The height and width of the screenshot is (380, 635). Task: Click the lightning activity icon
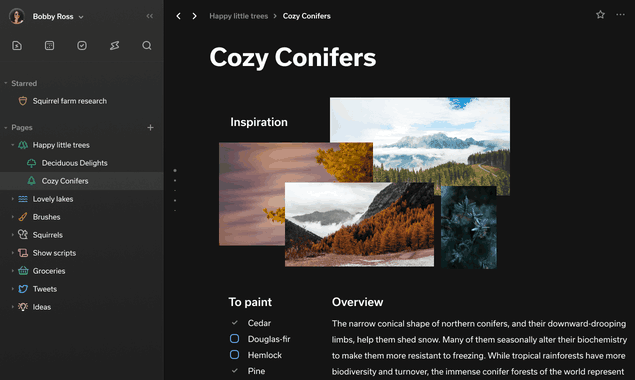click(x=115, y=45)
